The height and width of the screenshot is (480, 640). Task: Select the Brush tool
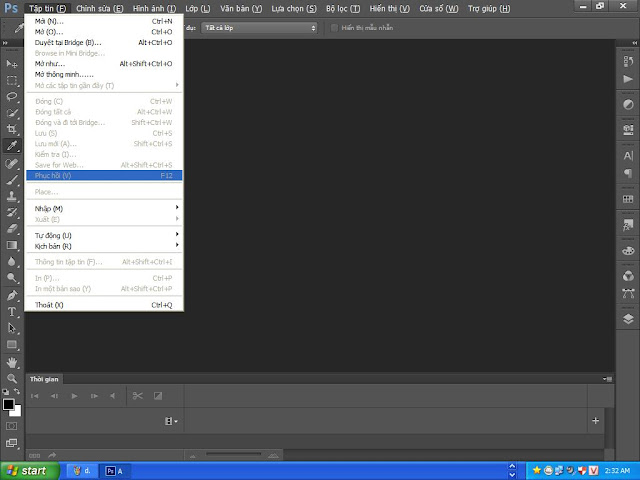pyautogui.click(x=12, y=180)
